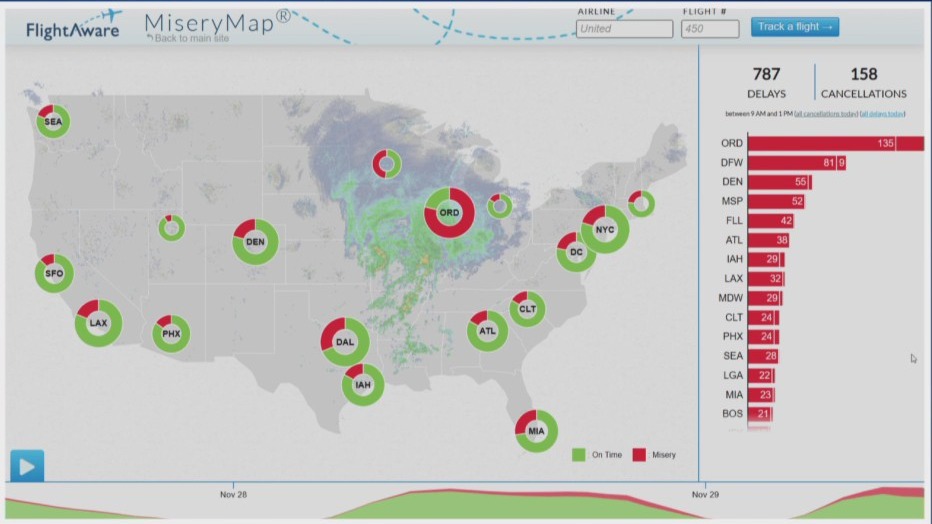932x524 pixels.
Task: Click the ATL airport donut marker
Action: [487, 331]
